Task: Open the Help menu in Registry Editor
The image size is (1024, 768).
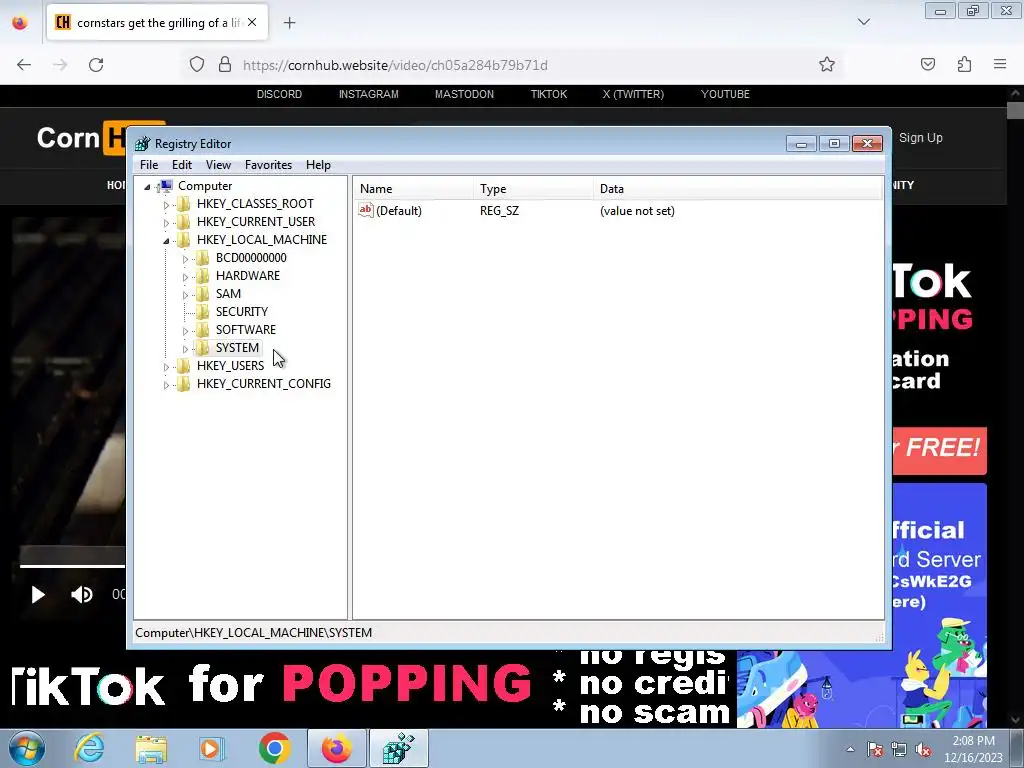Action: coord(318,165)
